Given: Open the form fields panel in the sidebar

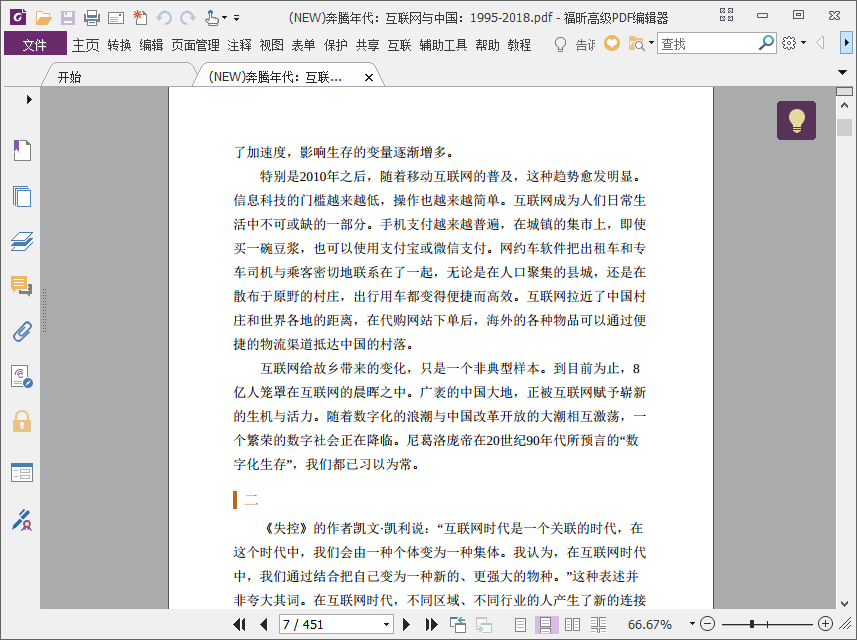Looking at the screenshot, I should pos(22,472).
